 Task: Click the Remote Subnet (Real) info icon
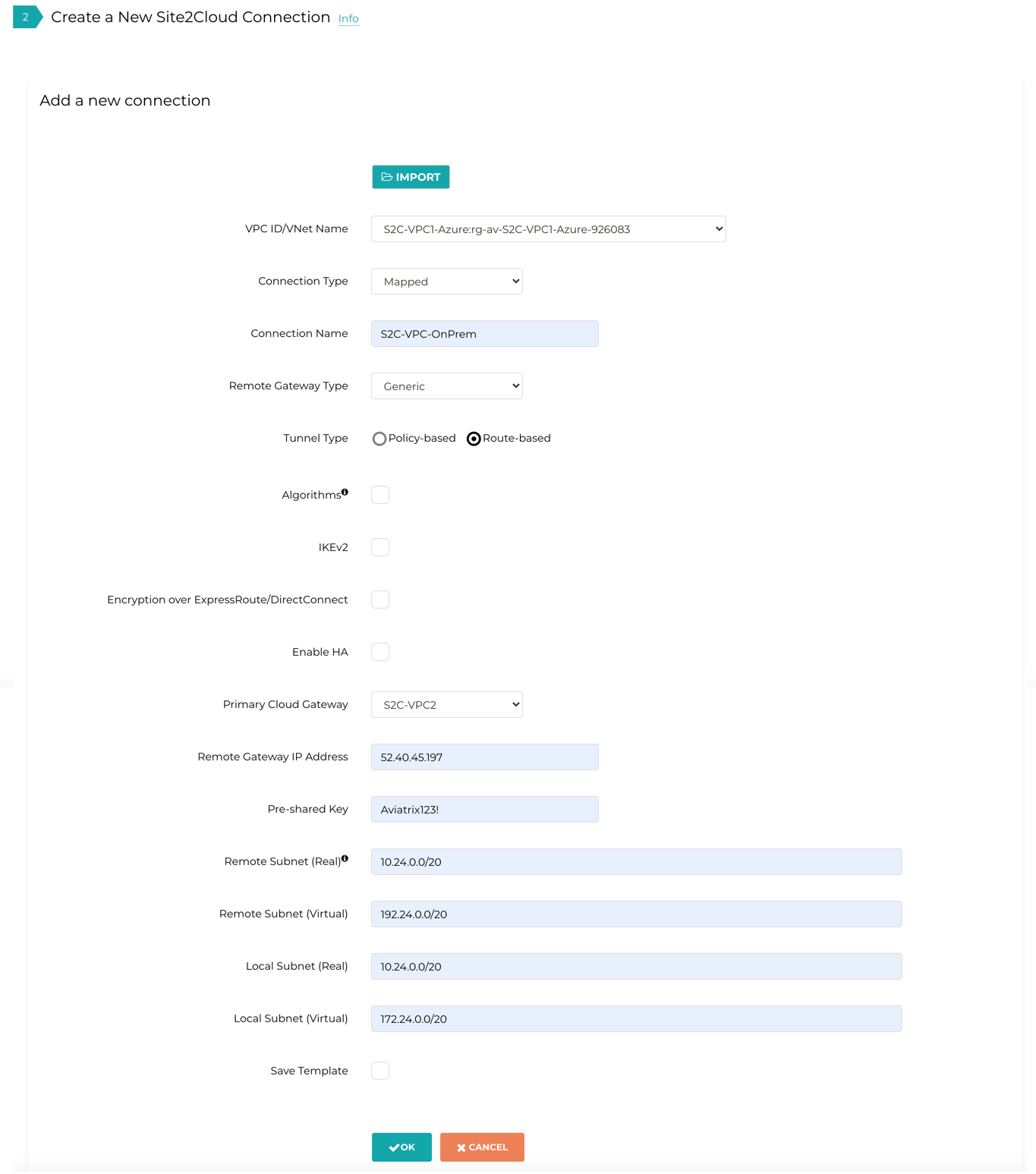point(345,859)
